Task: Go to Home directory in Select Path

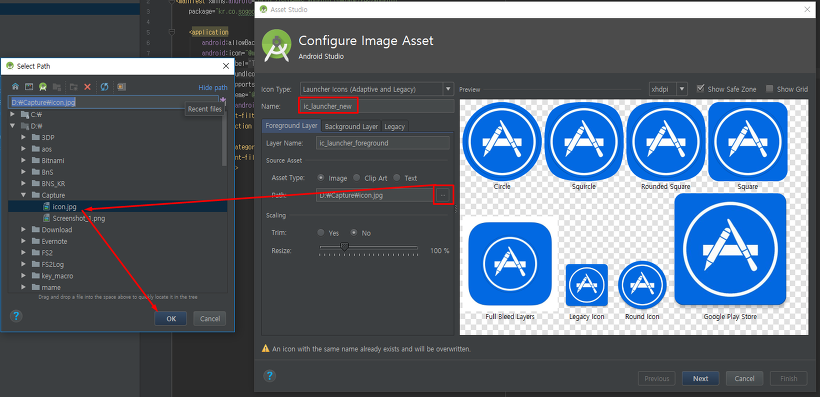Action: pos(15,87)
